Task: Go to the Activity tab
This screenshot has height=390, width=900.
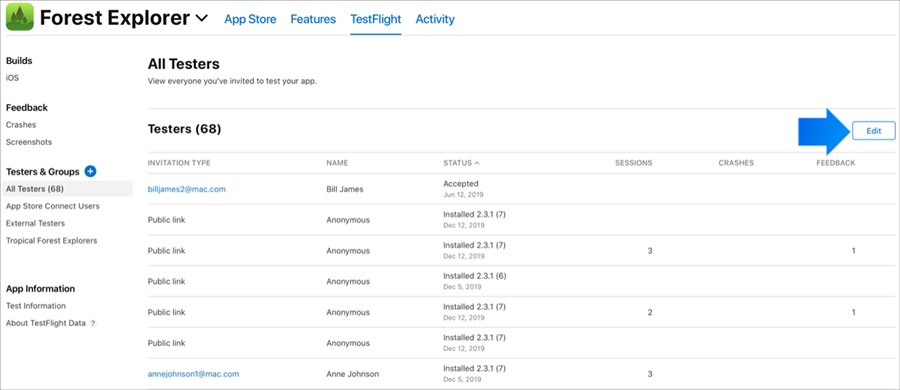Action: tap(435, 19)
